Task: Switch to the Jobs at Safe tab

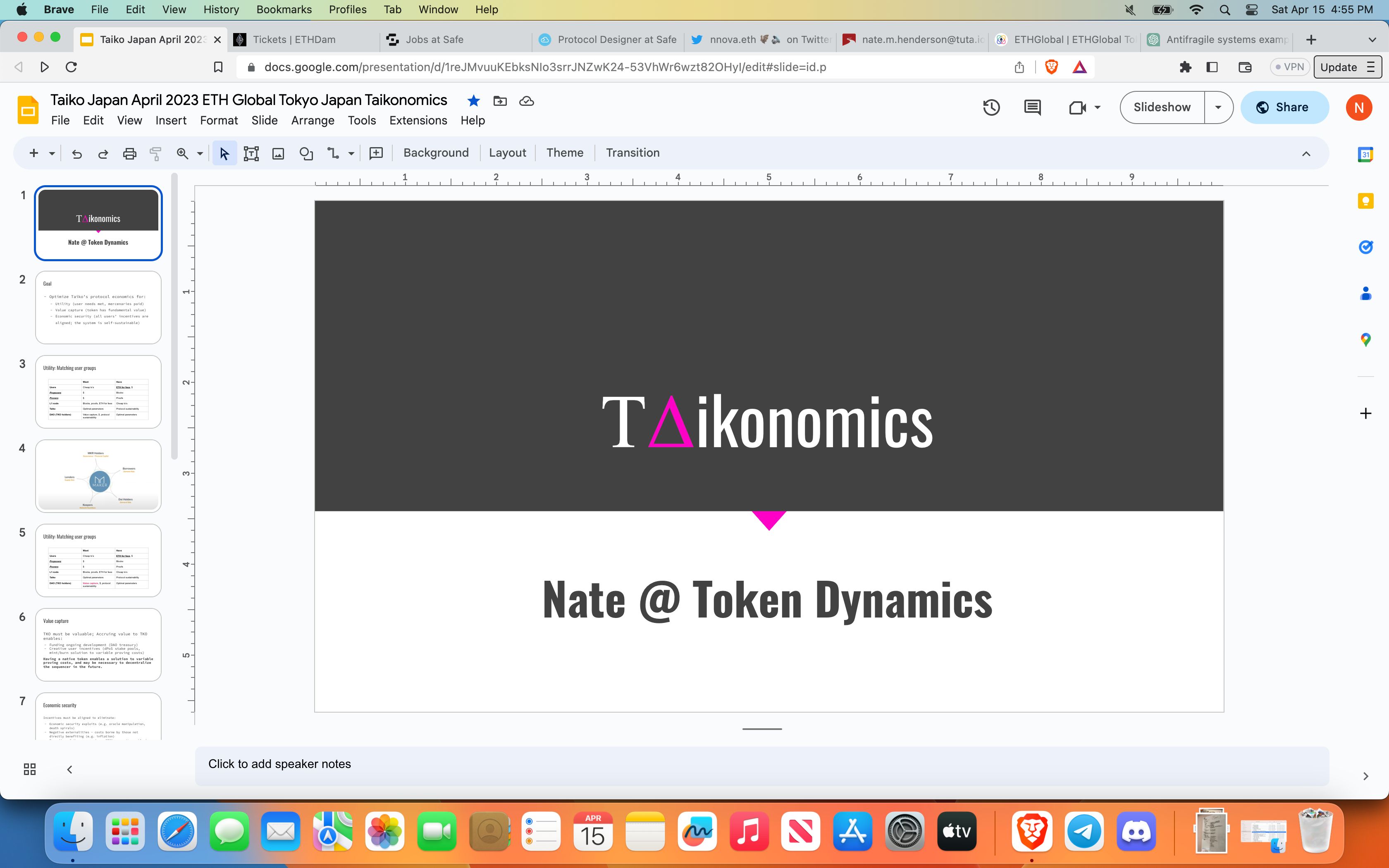Action: click(455, 40)
